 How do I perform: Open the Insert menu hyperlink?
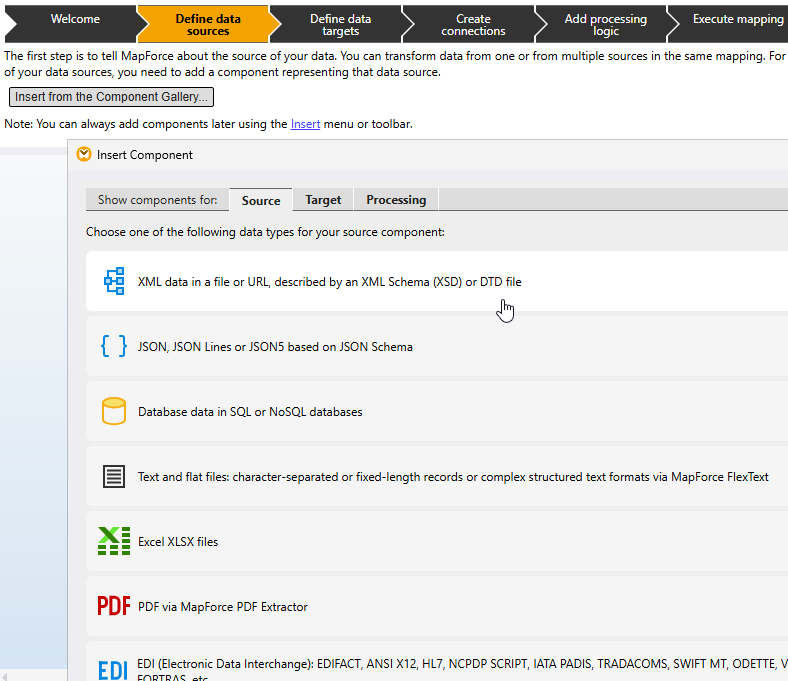point(305,124)
